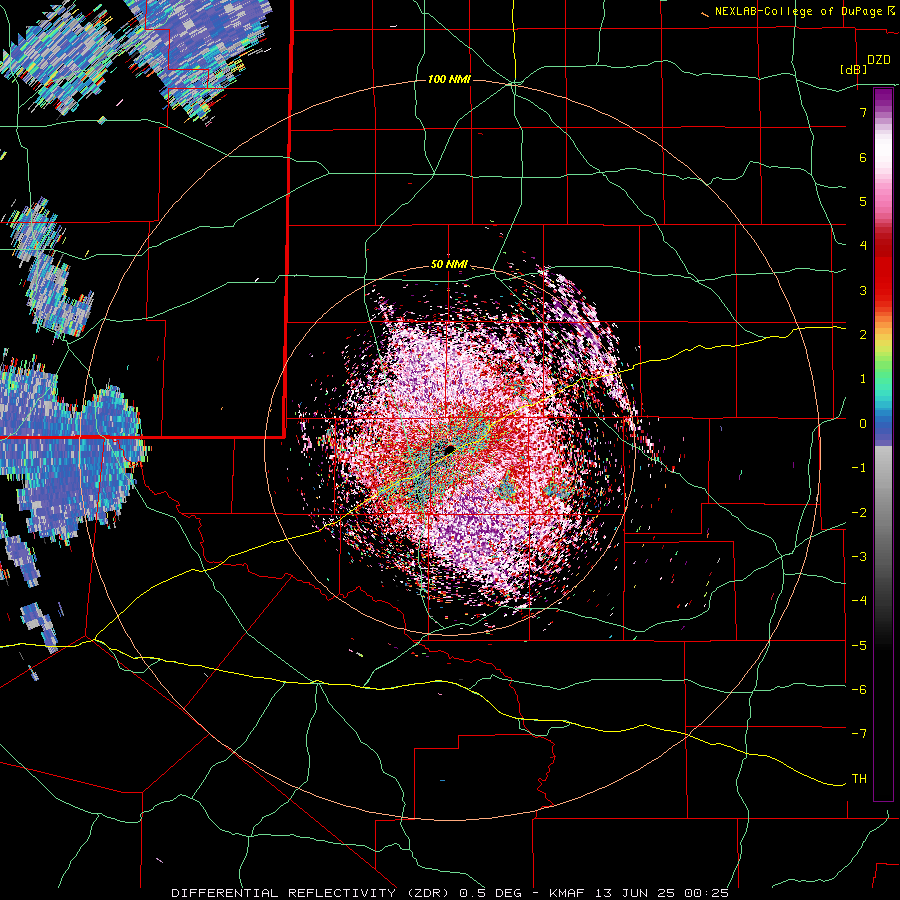Click the color scale value "3"
Image resolution: width=900 pixels, height=900 pixels.
coord(863,290)
